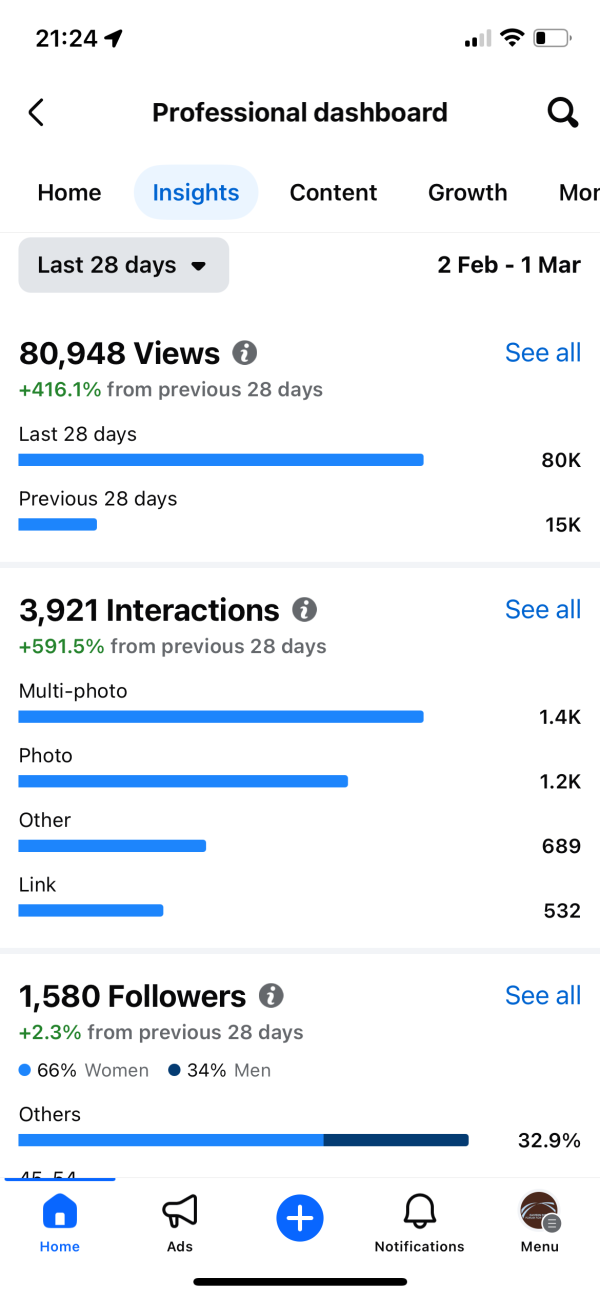Tap info icon beside Views

click(x=245, y=352)
